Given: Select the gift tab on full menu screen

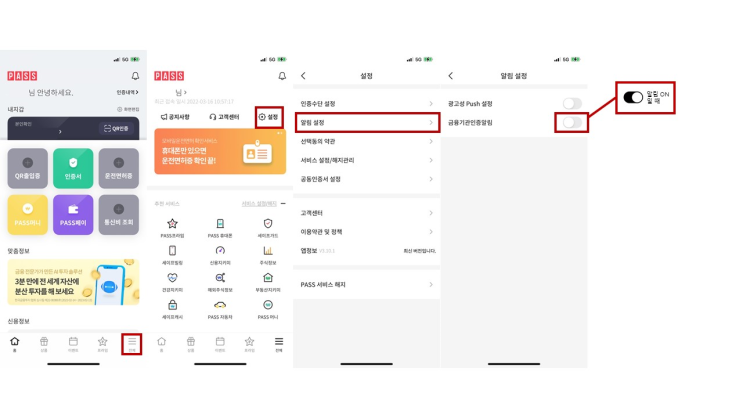Looking at the screenshot, I should click(x=191, y=344).
